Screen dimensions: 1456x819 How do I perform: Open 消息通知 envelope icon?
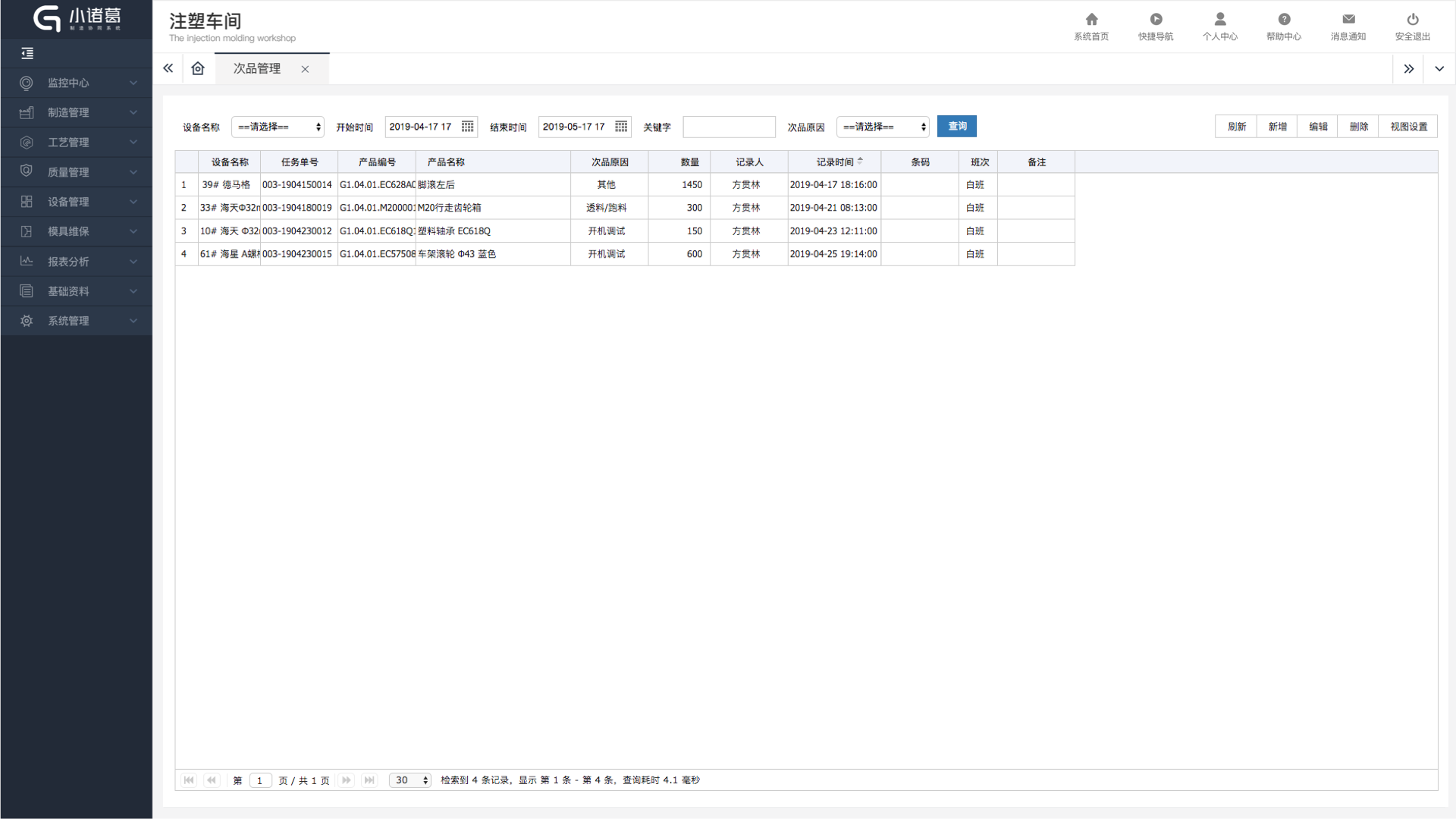pyautogui.click(x=1348, y=20)
